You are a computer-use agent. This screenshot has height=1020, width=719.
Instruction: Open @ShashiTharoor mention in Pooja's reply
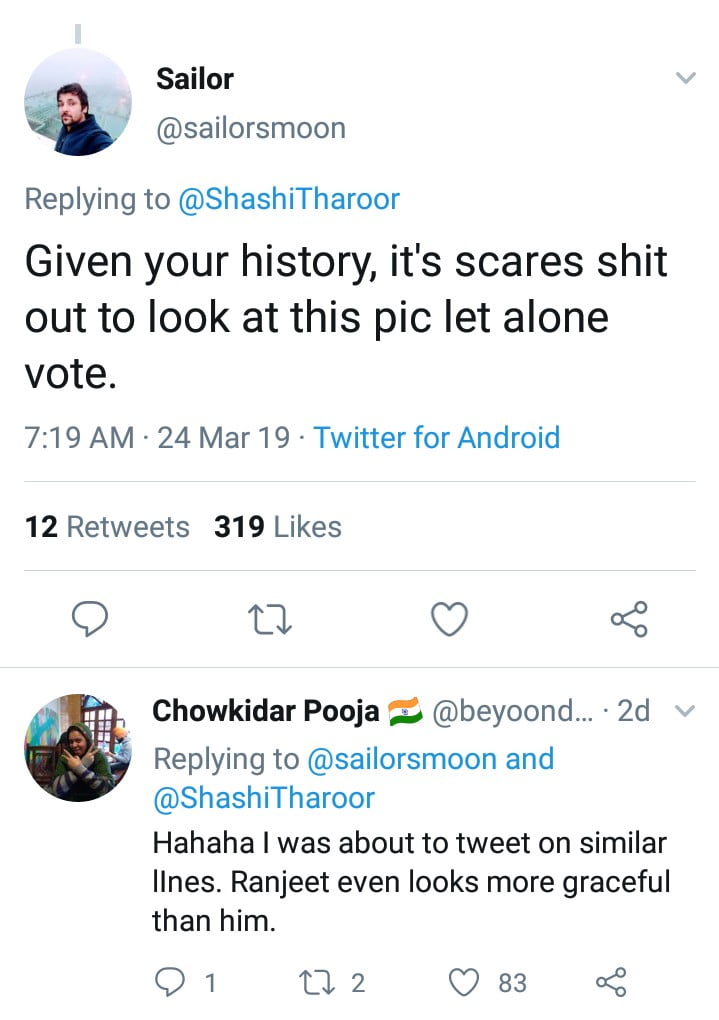264,797
